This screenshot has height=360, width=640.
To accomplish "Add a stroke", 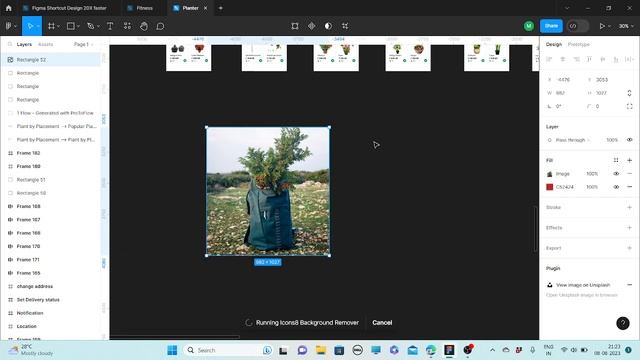I will click(629, 207).
